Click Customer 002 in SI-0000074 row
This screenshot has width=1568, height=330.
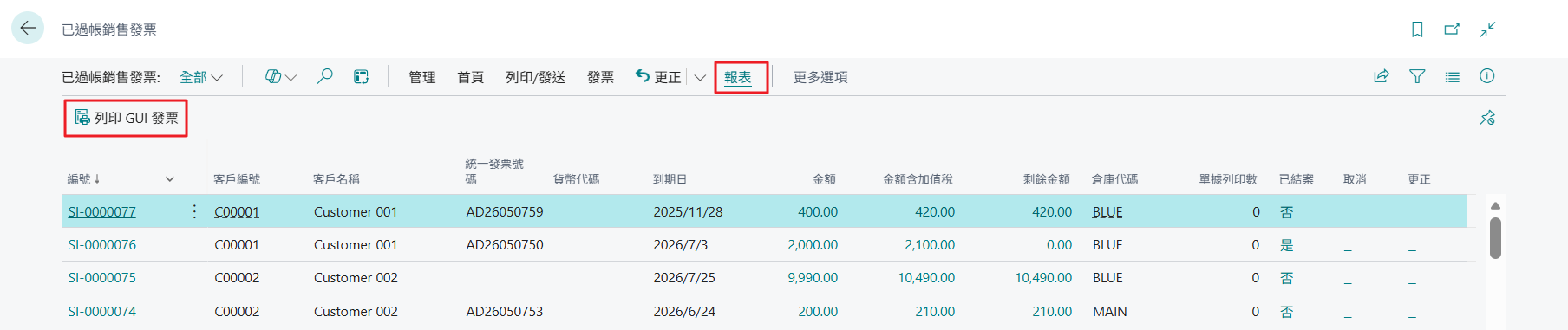356,311
